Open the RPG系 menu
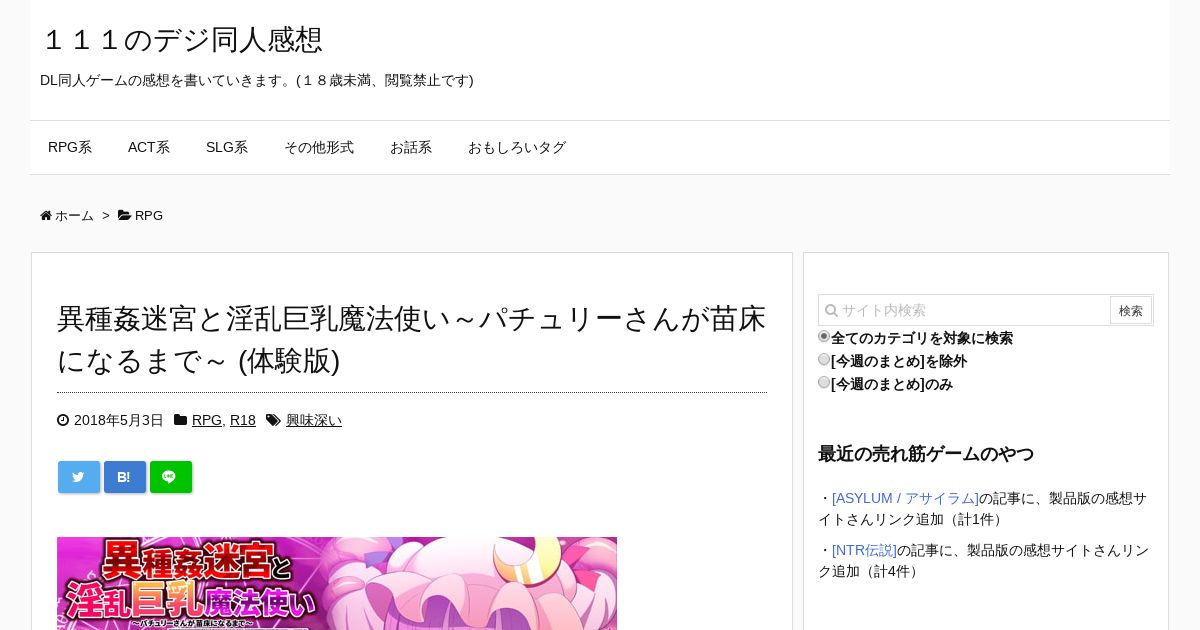The width and height of the screenshot is (1200, 630). coord(70,148)
